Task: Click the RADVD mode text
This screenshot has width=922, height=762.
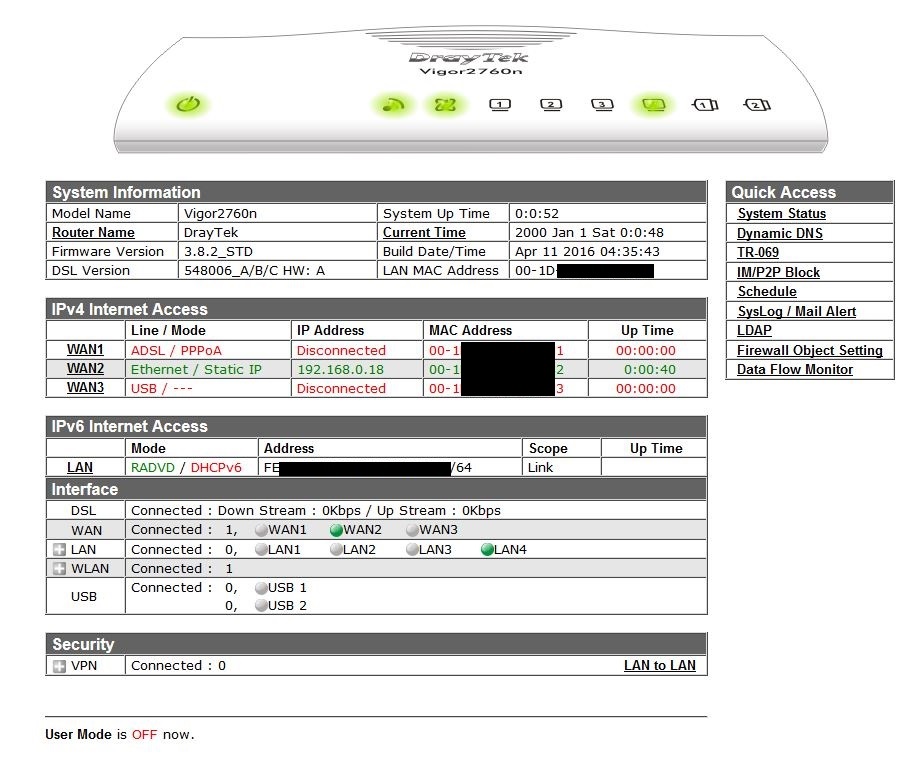Action: [153, 467]
